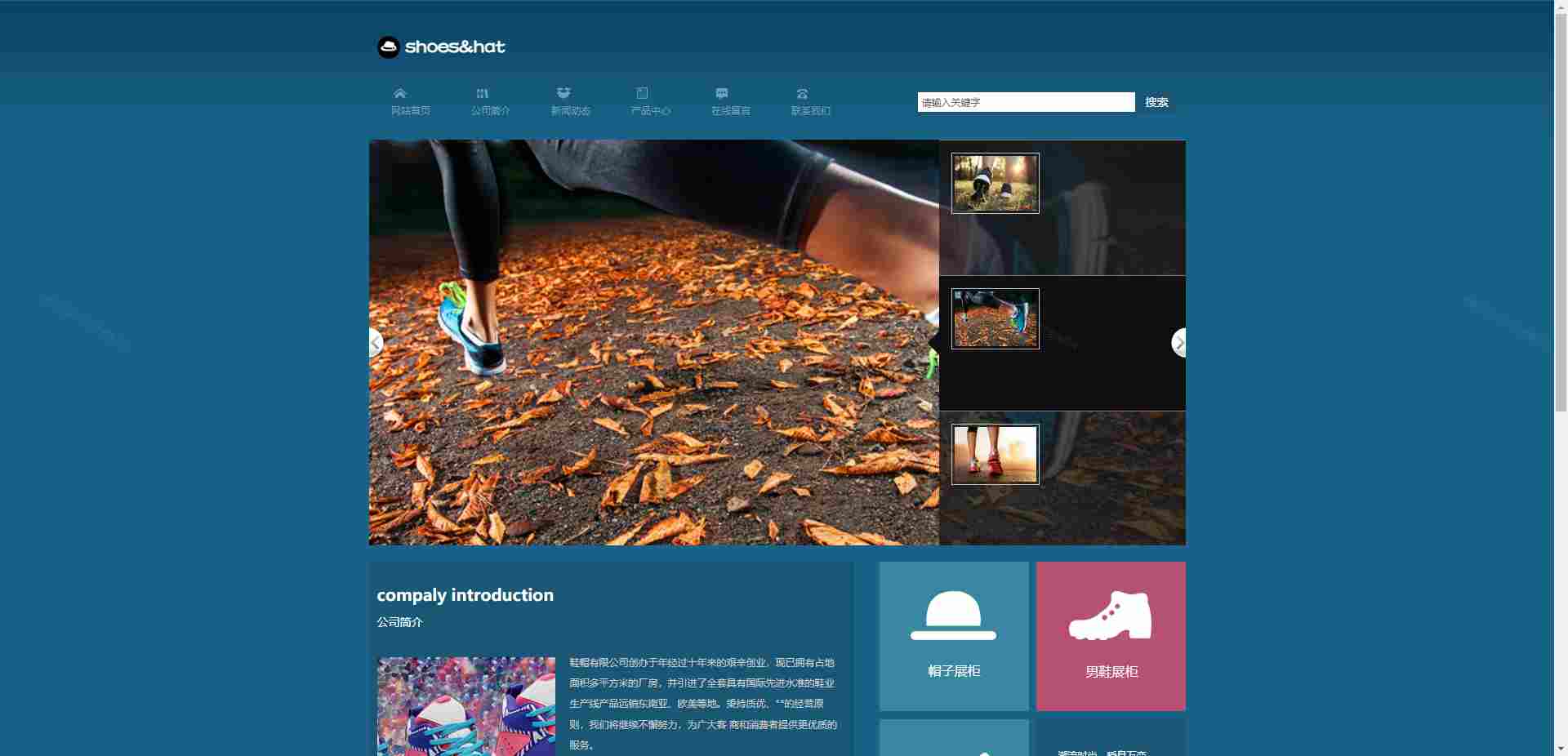
Task: Go to 新闻动态 navigation text label
Action: pos(570,111)
